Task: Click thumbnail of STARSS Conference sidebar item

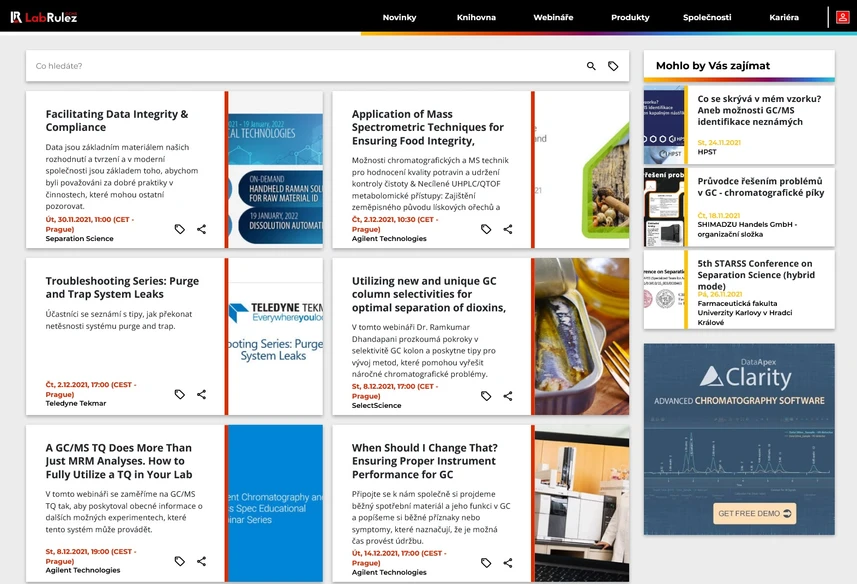Action: point(664,290)
